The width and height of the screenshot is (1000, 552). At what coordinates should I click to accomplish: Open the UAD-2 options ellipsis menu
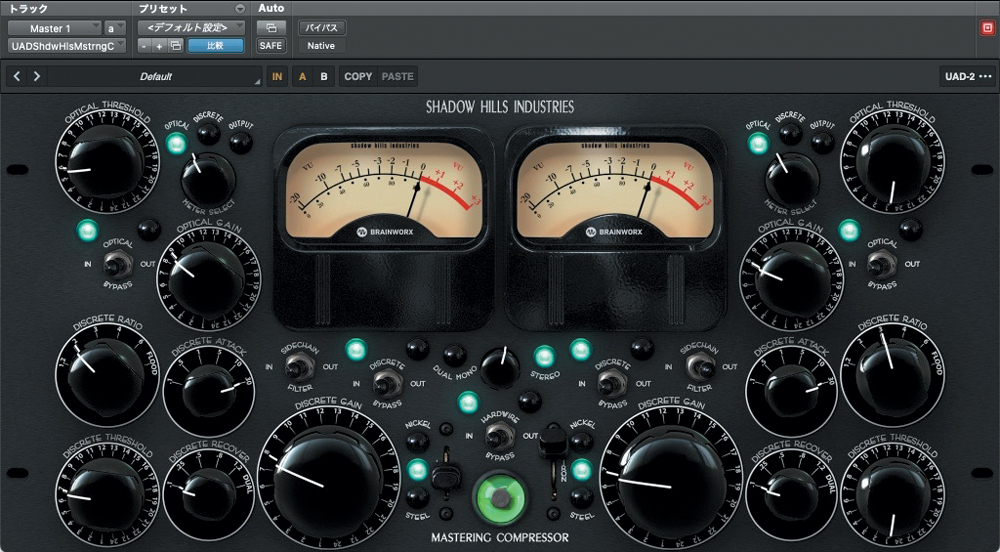point(985,76)
